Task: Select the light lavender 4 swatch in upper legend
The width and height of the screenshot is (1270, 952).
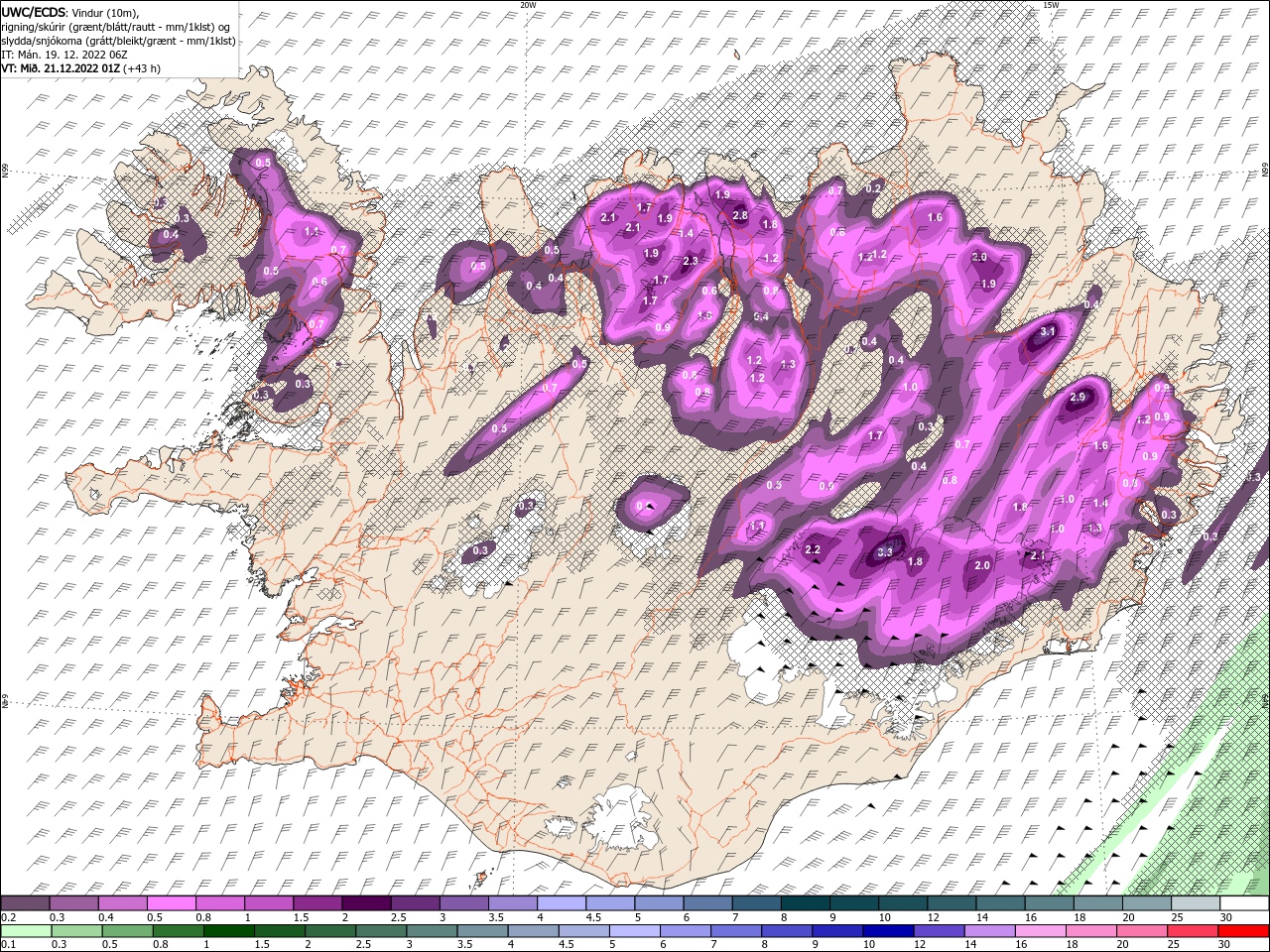Action: [x=562, y=903]
